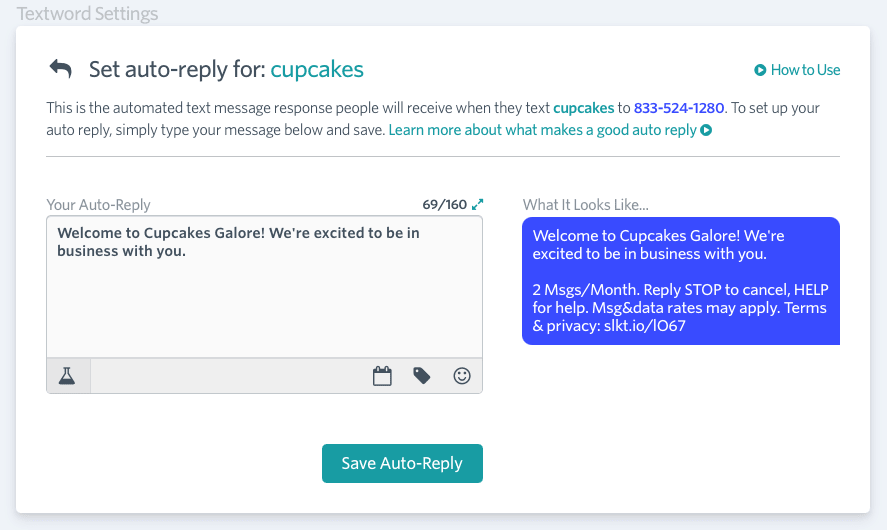Open the flask test icon
The image size is (887, 530).
[x=67, y=376]
